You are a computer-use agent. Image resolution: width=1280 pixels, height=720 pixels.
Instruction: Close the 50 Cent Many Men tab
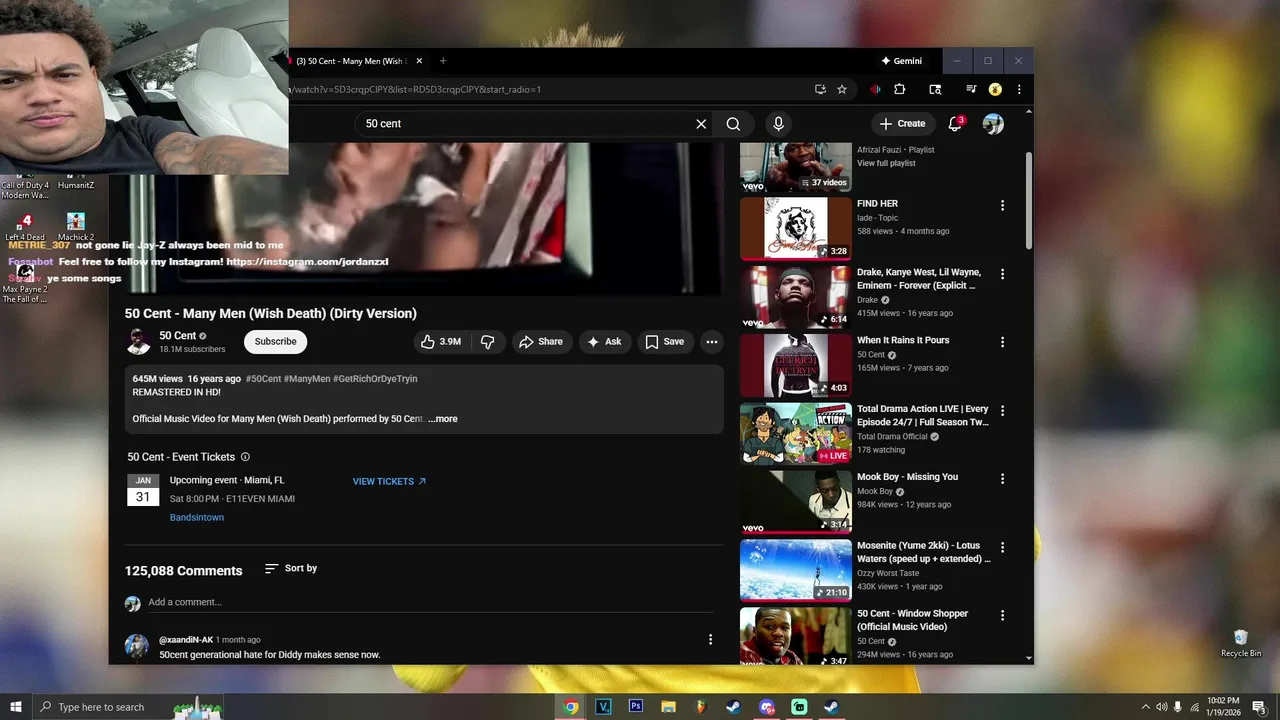coord(419,61)
